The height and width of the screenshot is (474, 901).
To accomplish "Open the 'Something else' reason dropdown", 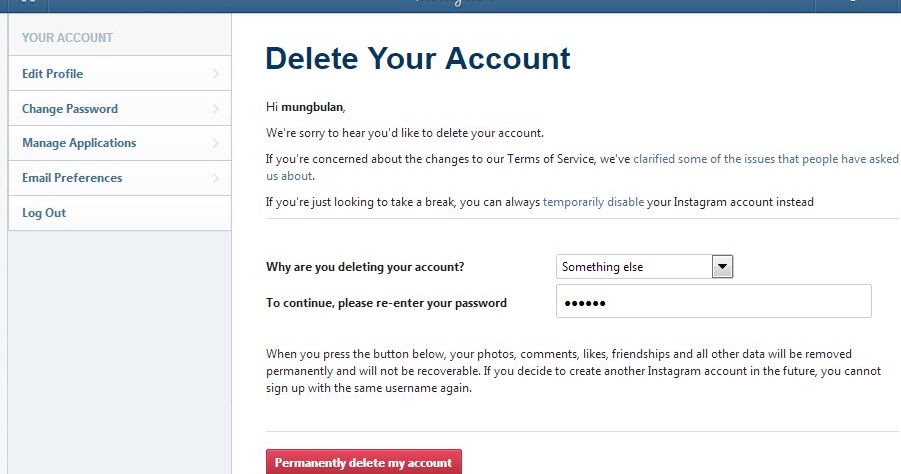I will [634, 267].
